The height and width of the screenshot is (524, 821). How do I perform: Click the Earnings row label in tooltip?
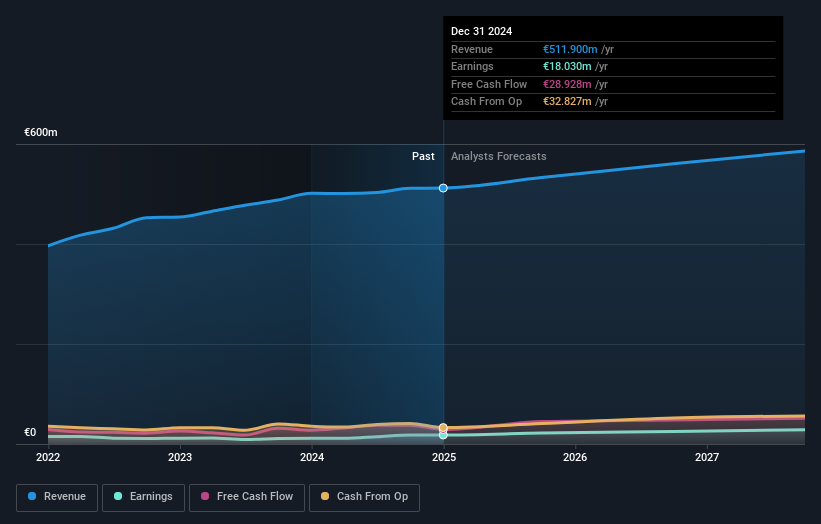click(x=472, y=66)
